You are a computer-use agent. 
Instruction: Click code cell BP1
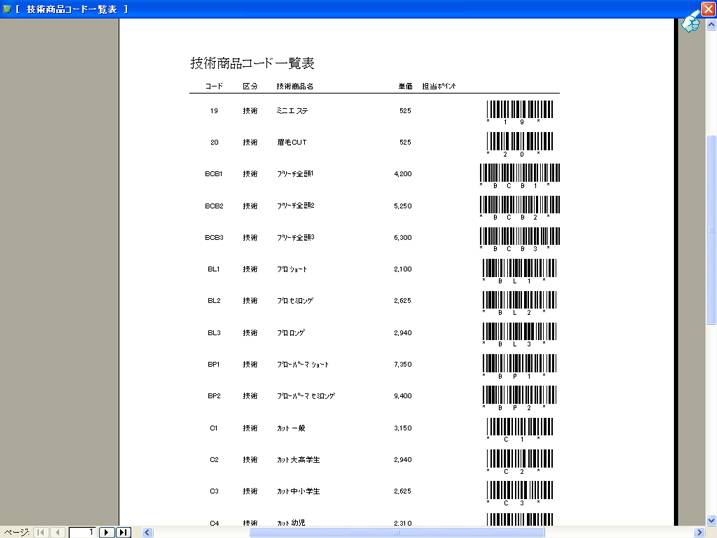(214, 364)
